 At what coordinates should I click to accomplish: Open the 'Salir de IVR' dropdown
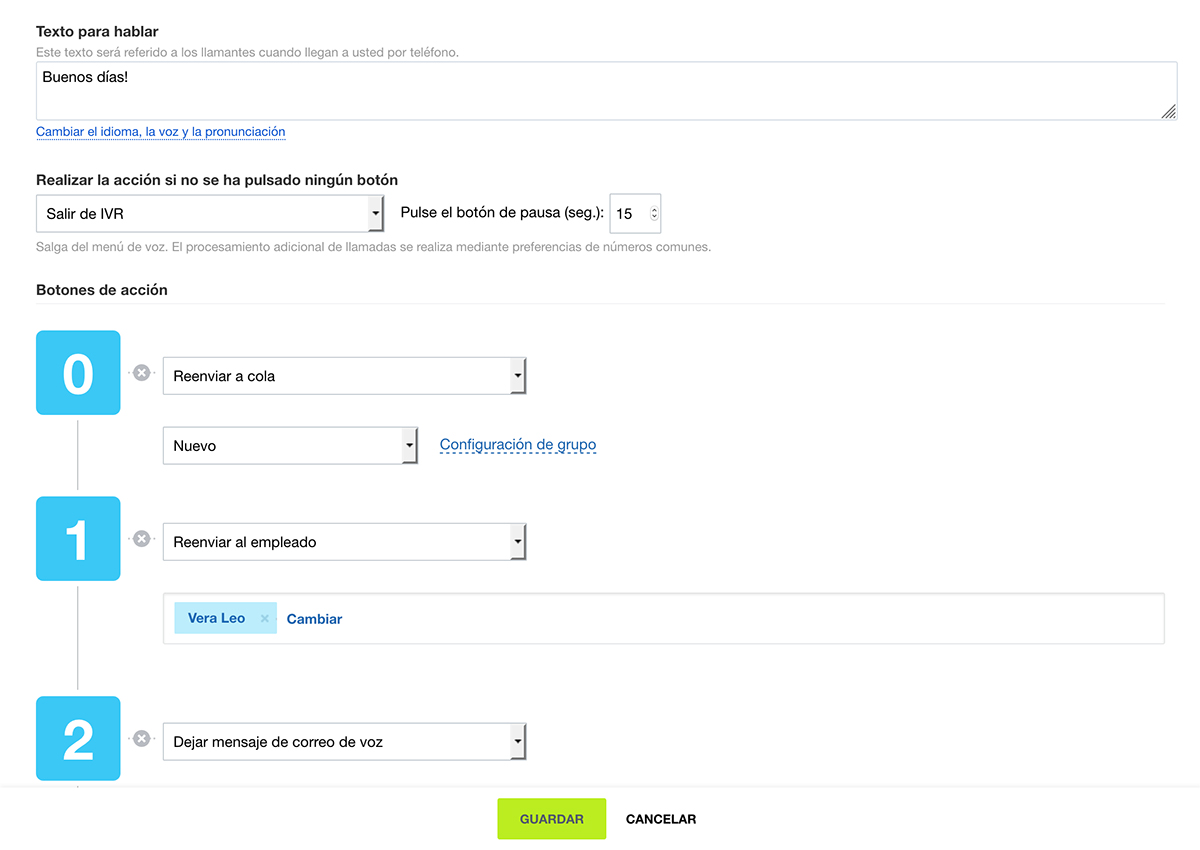coord(210,214)
